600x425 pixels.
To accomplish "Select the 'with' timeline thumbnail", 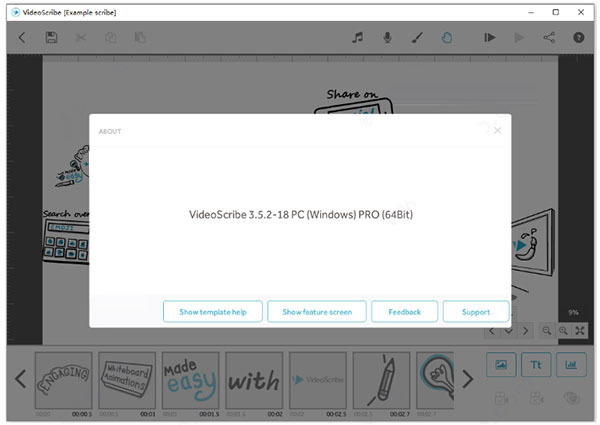I will point(254,381).
